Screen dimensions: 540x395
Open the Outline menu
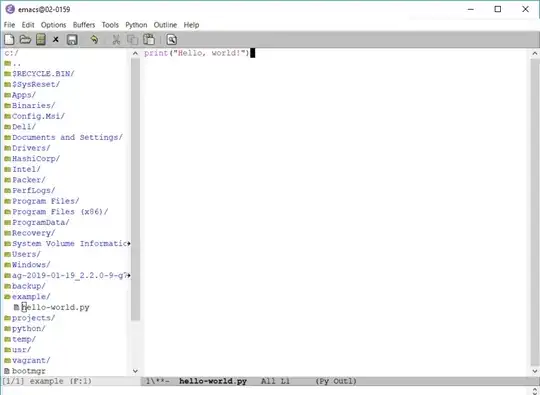click(165, 25)
